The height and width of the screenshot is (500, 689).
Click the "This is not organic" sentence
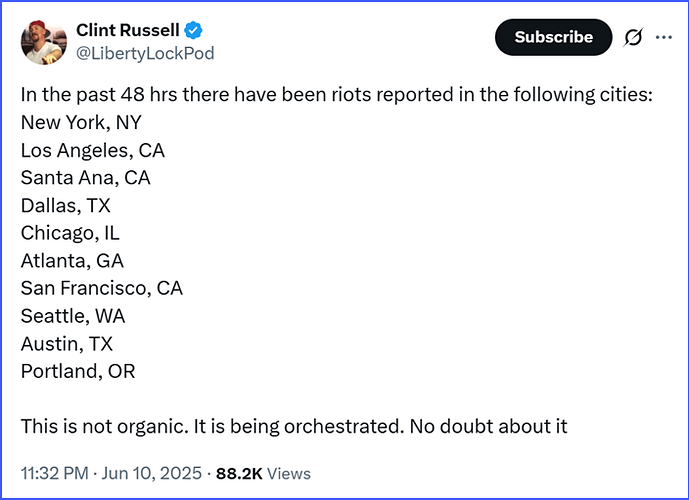[x=105, y=427]
